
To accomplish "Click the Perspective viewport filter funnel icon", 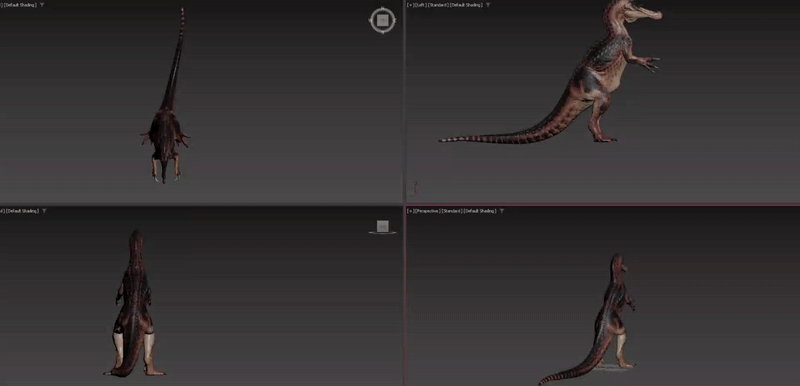I will coord(502,211).
